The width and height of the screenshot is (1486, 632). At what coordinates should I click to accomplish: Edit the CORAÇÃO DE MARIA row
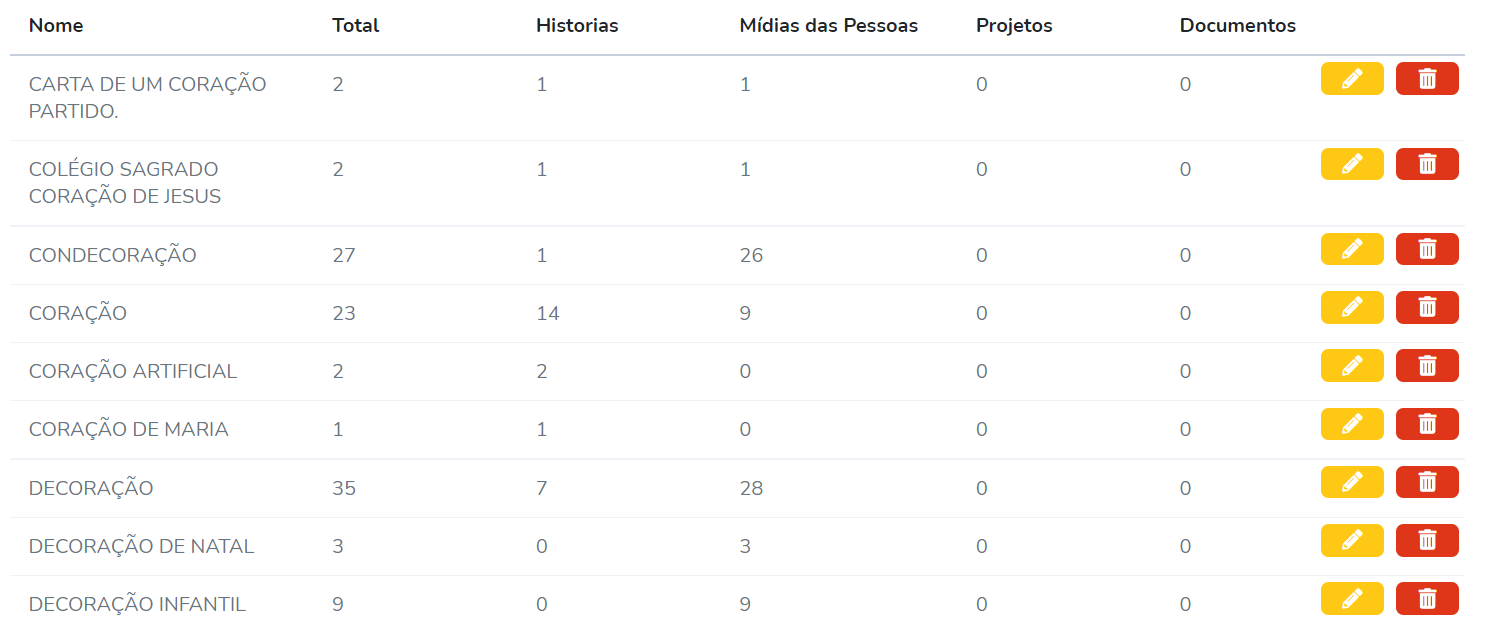1352,424
